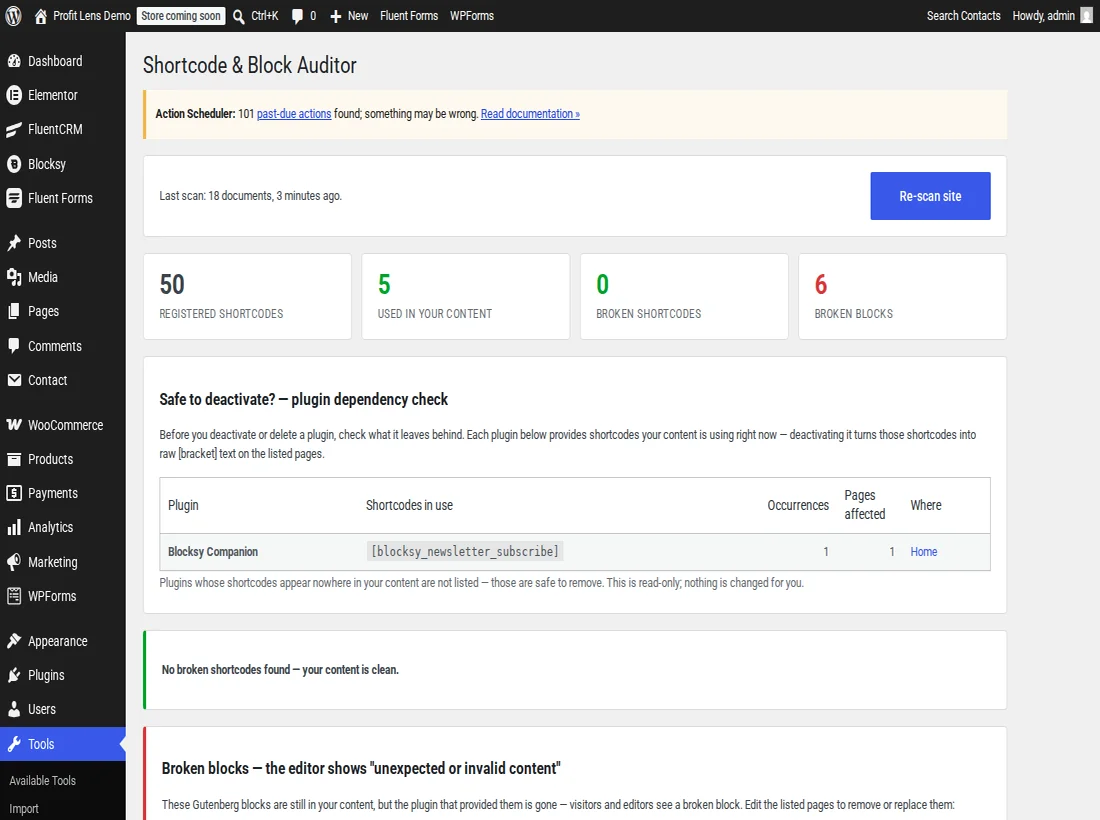Open the Dashboard menu item
Viewport: 1100px width, 820px height.
55,61
